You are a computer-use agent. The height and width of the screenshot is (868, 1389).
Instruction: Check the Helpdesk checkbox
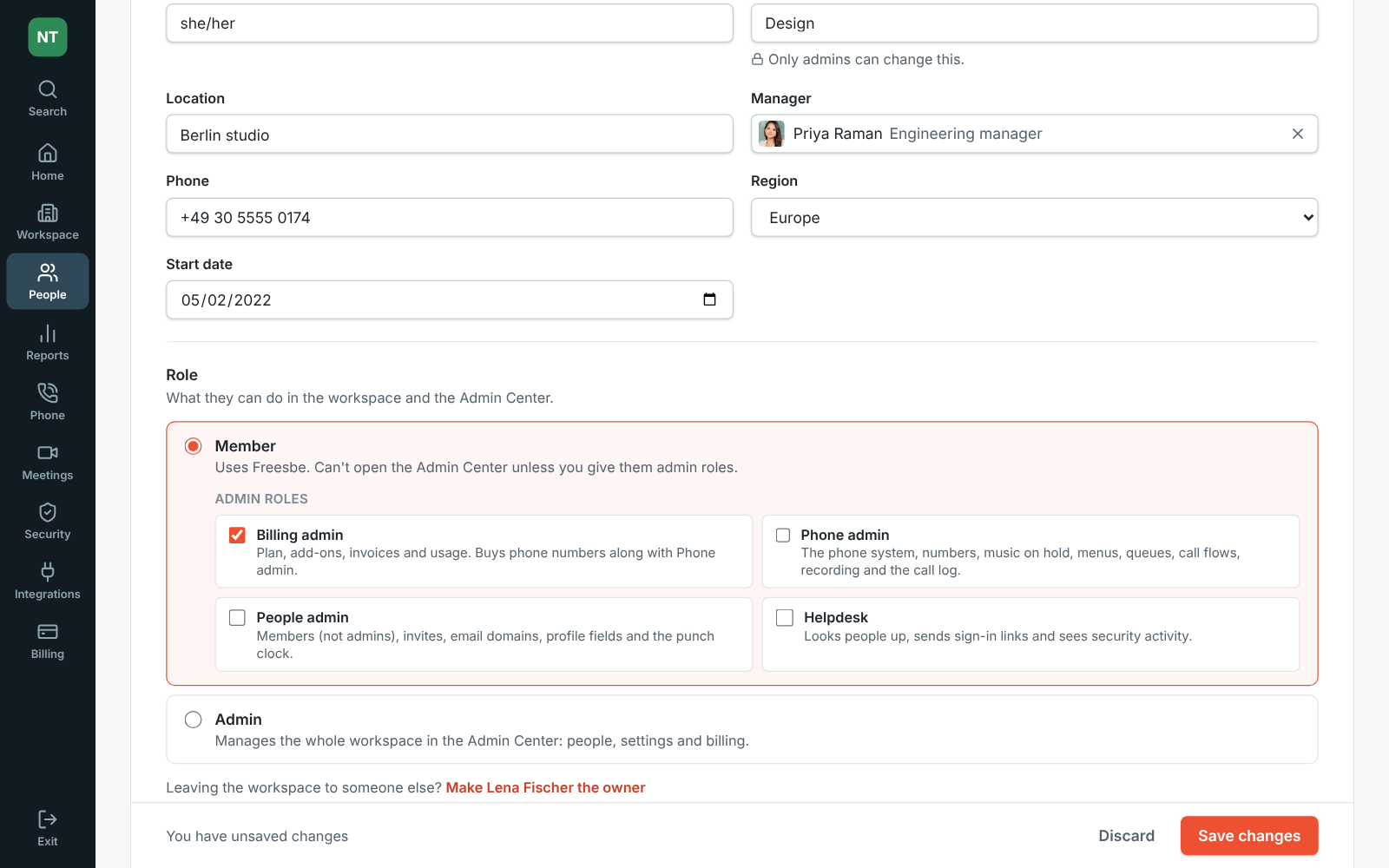click(785, 618)
